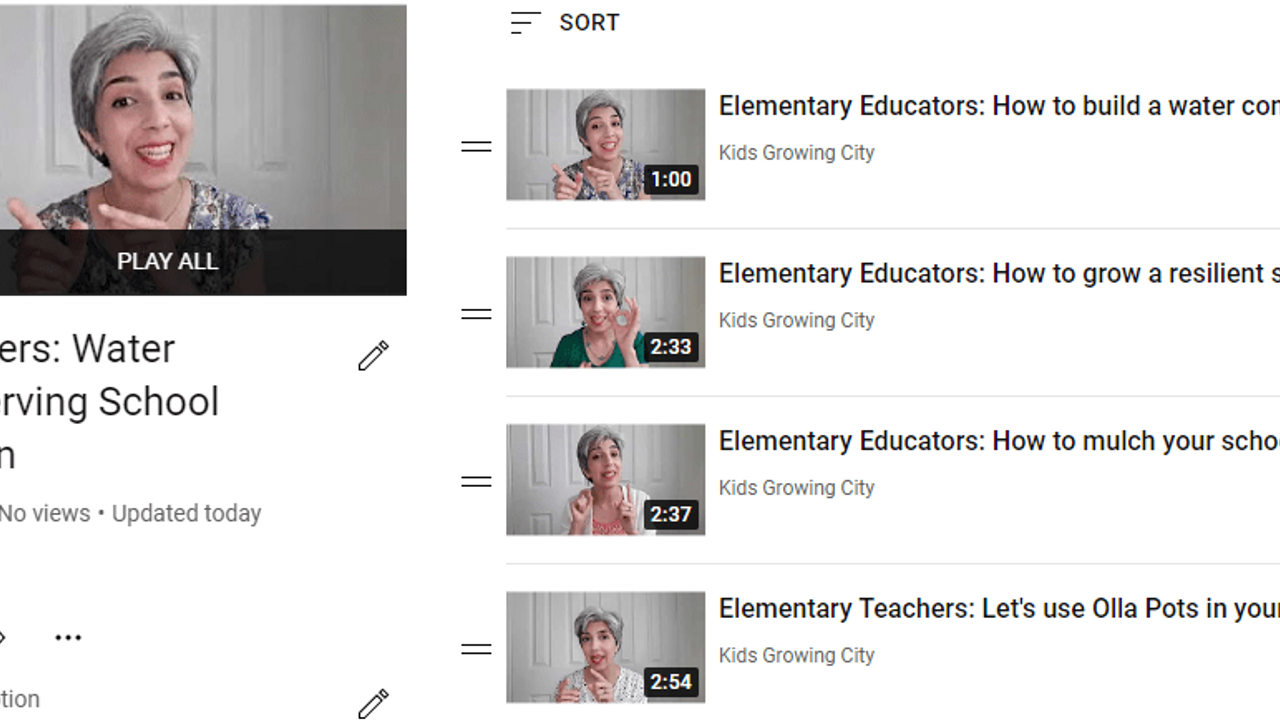Select the drag handle beside the mulch video
Screen dimensions: 1280x720
476,482
